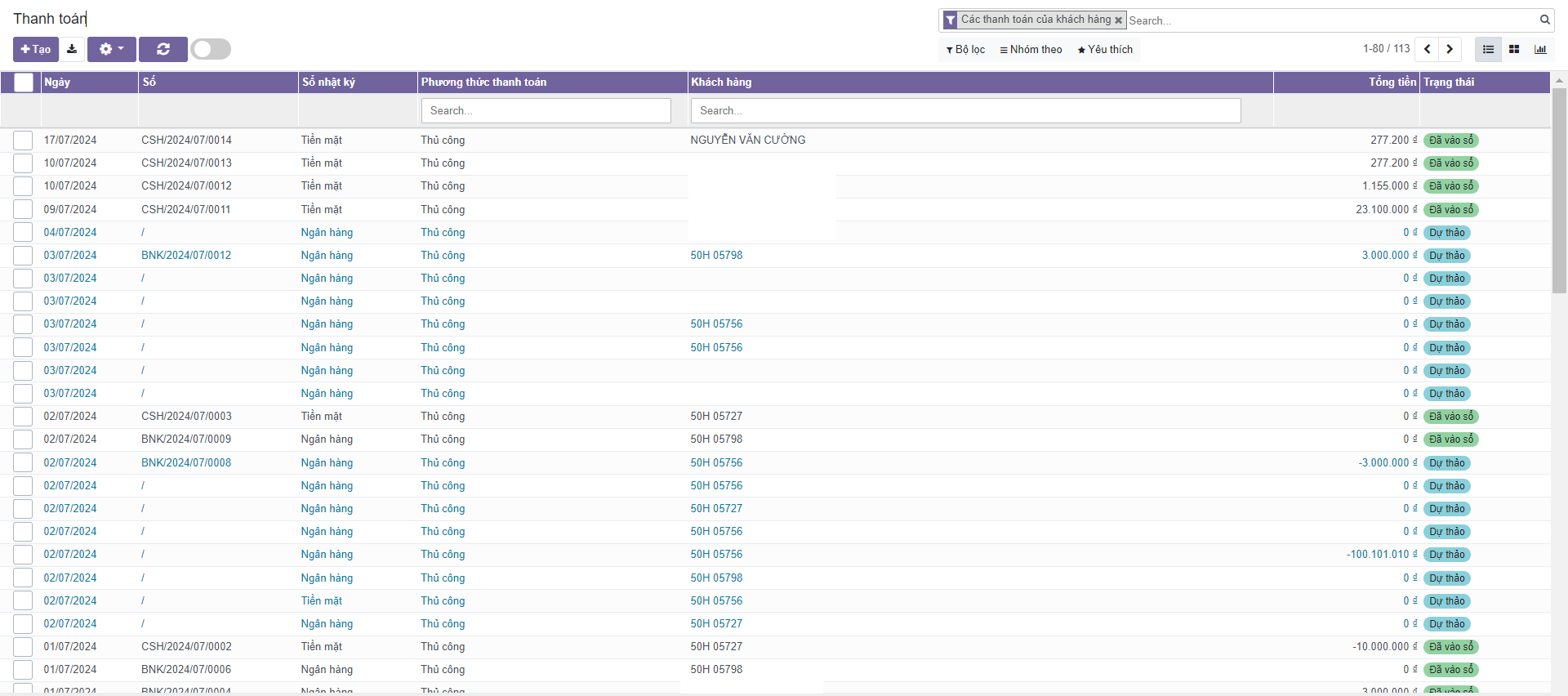The image size is (1568, 696).
Task: Switch to graph view
Action: 1540,49
